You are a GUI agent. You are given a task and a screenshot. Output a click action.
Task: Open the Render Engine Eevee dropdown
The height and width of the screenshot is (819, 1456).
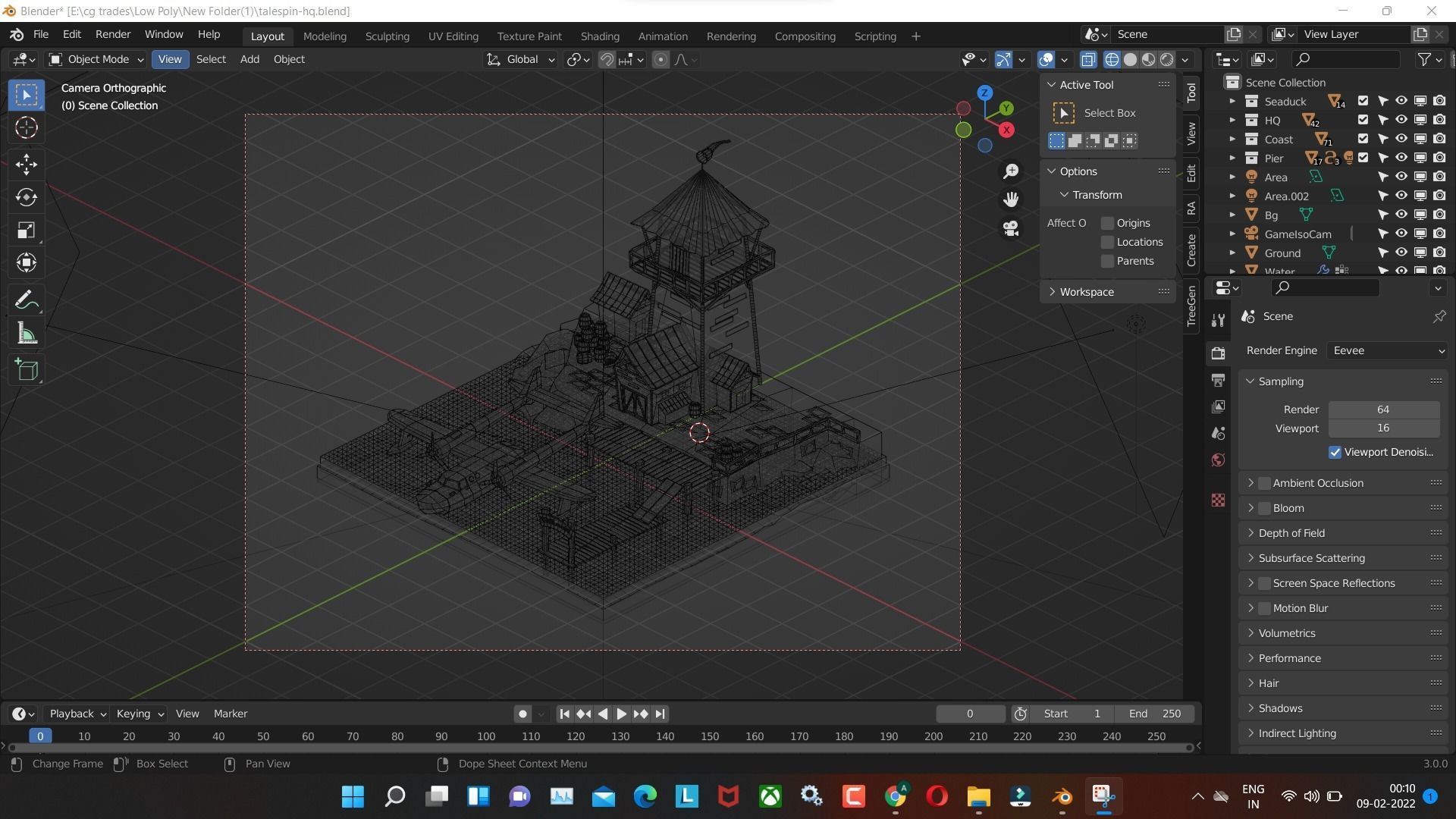coord(1387,350)
